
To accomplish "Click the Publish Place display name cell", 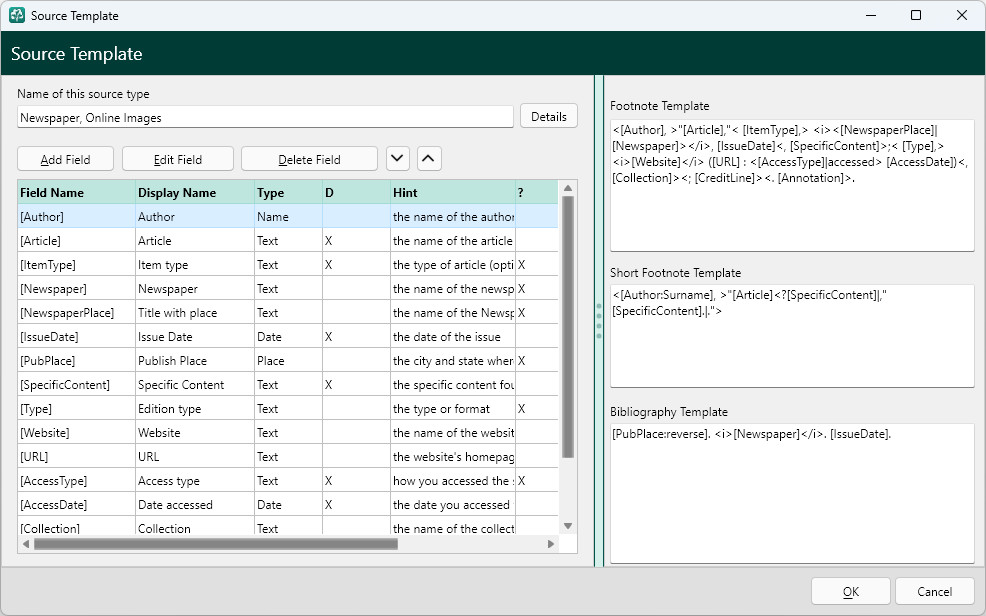I will (195, 361).
